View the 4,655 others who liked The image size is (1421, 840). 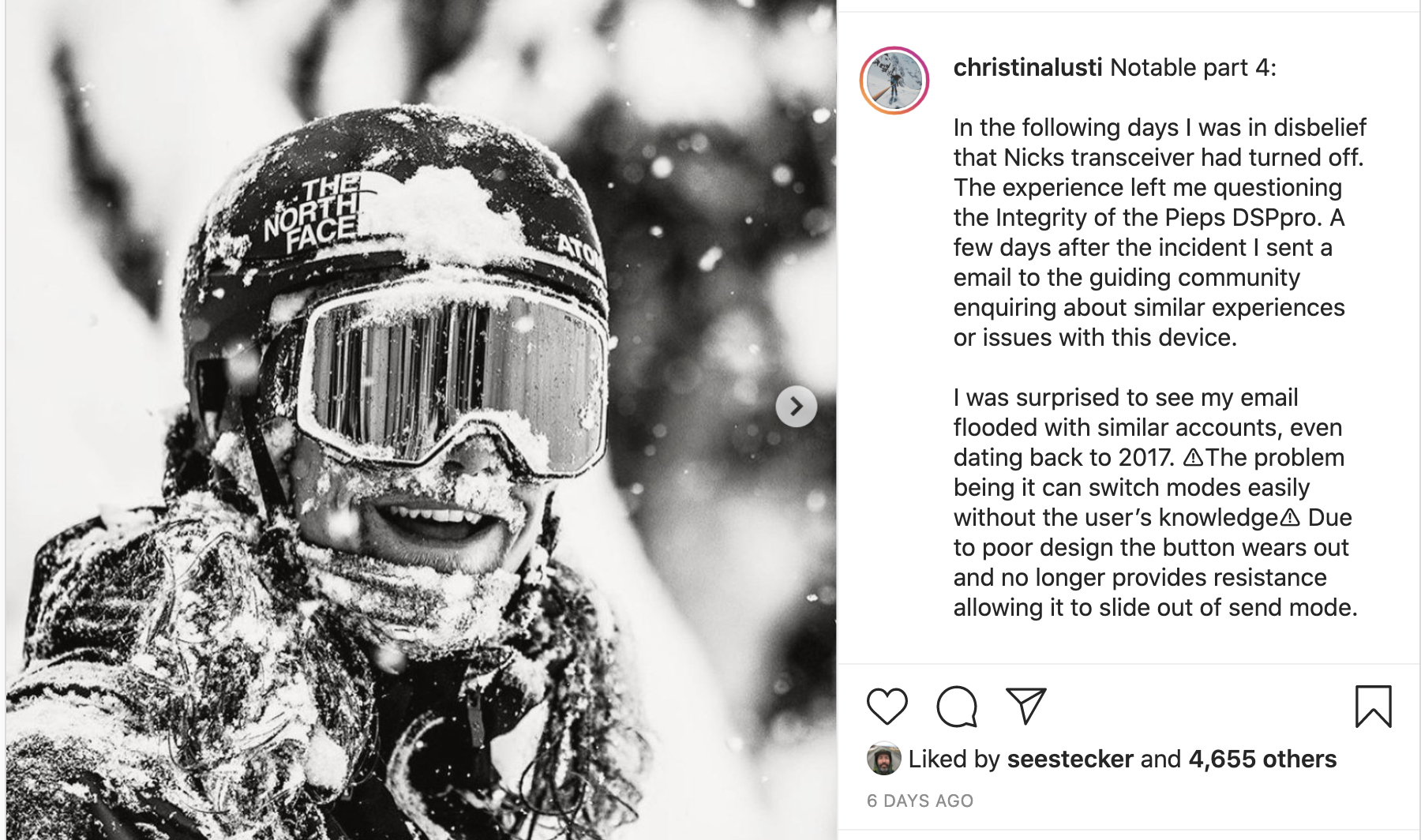(1262, 759)
